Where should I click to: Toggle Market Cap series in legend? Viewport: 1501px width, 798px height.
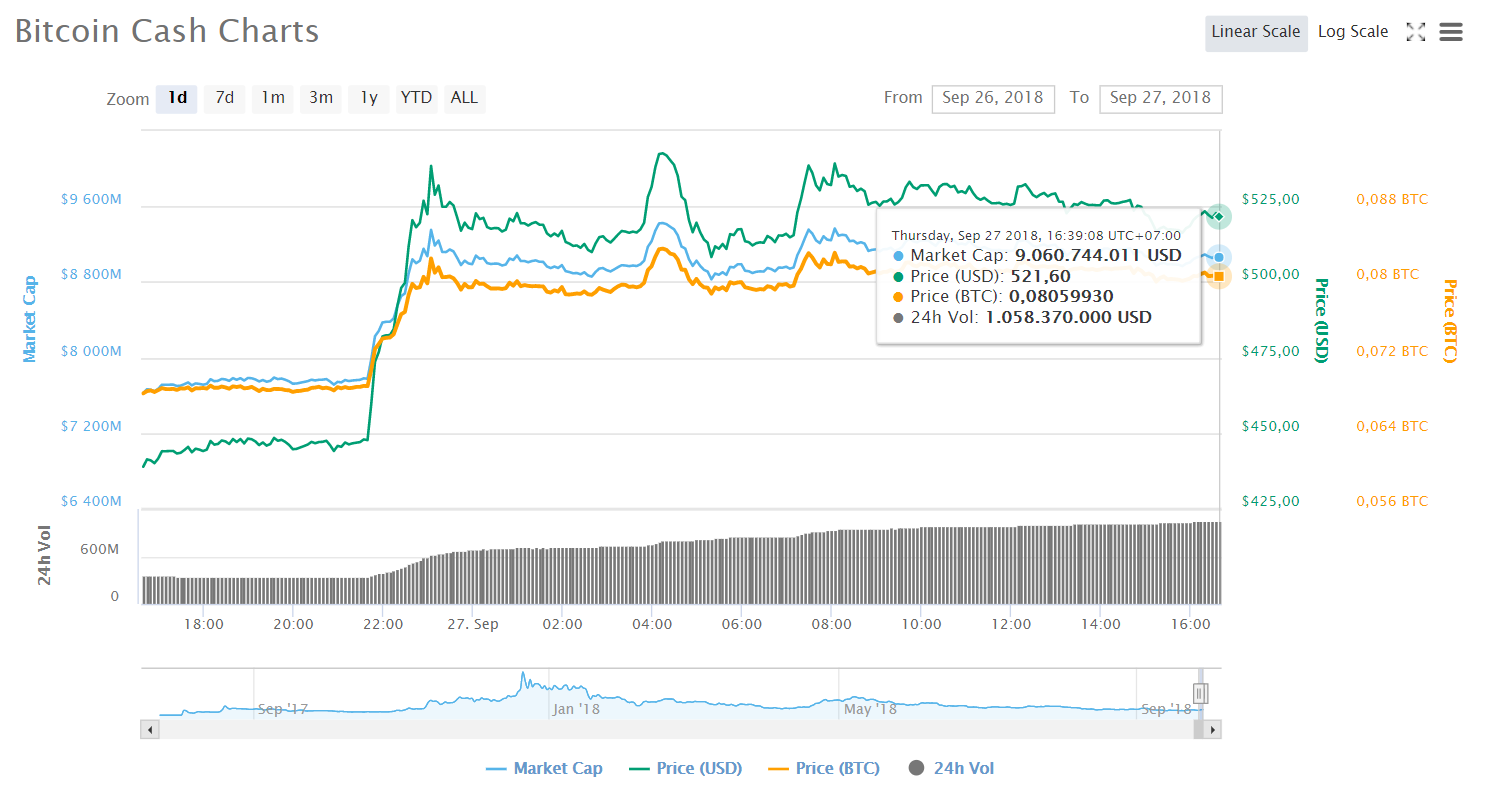(544, 769)
